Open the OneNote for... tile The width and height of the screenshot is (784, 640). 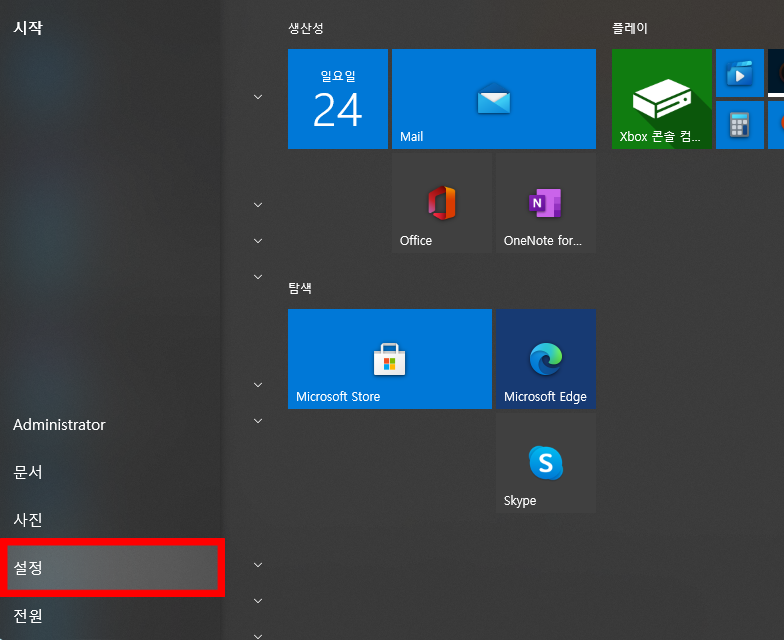[x=546, y=202]
